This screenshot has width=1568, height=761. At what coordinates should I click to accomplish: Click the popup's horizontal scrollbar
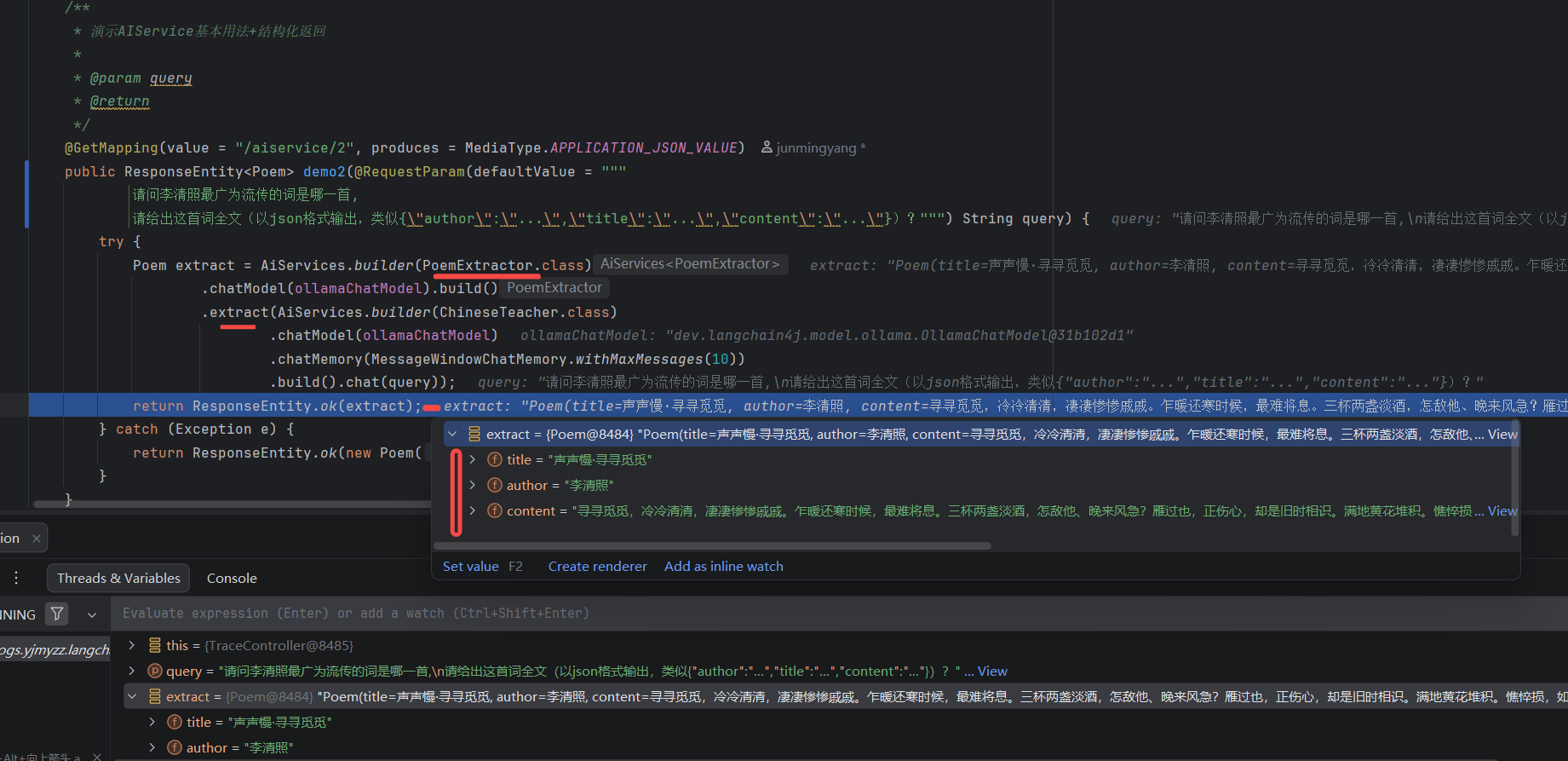click(x=712, y=545)
